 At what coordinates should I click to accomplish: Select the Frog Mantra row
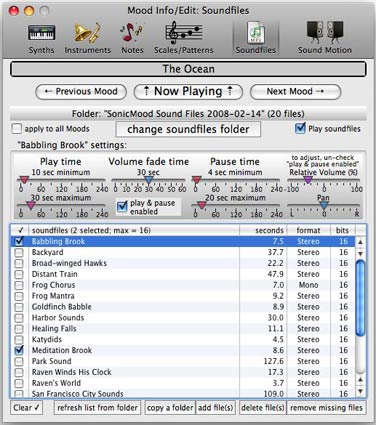[183, 296]
